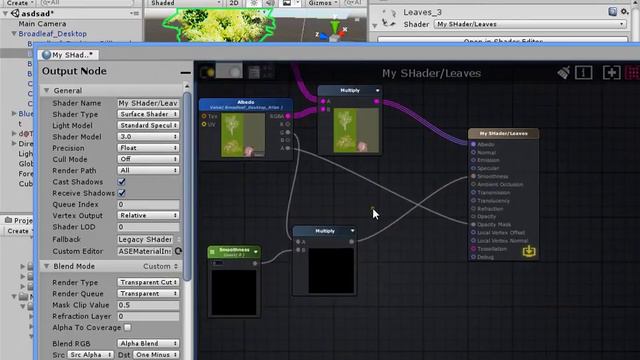Screen dimensions: 640x360
Task: Open the Shader Type dropdown
Action: coord(148,114)
